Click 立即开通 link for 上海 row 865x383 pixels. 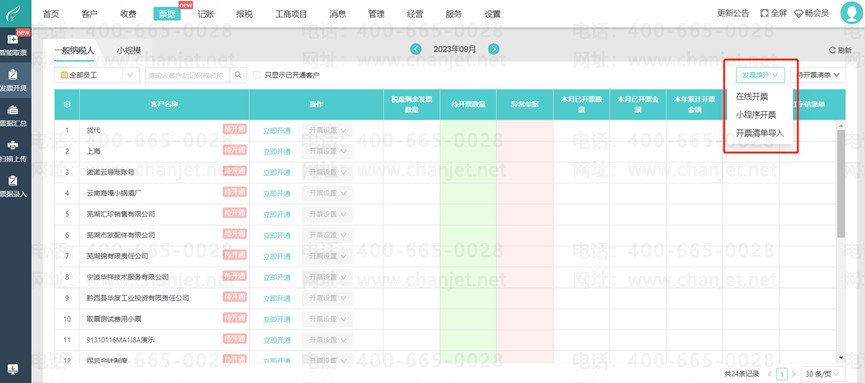click(277, 151)
